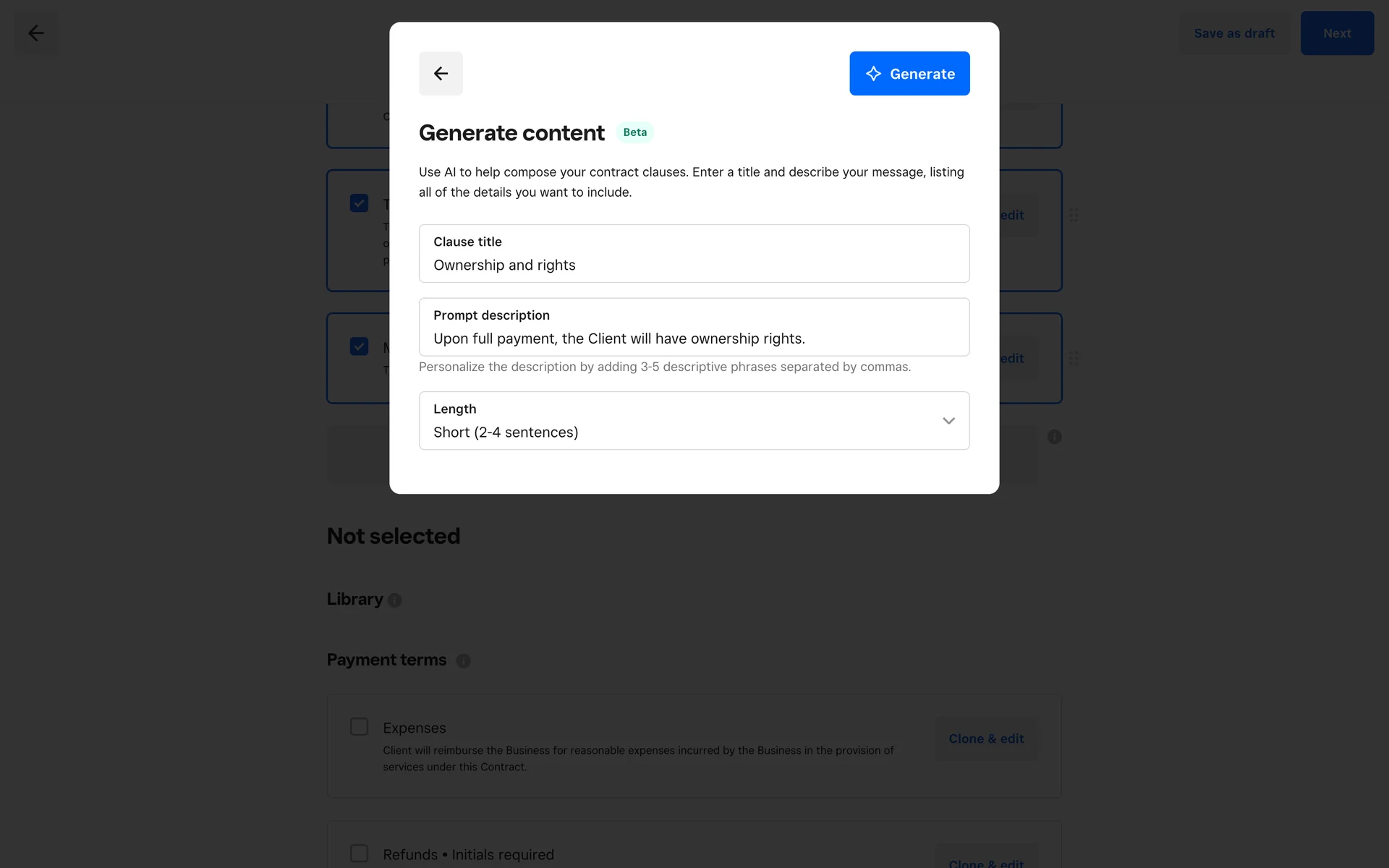Click the info icon next to Library
This screenshot has height=868, width=1389.
coord(394,600)
